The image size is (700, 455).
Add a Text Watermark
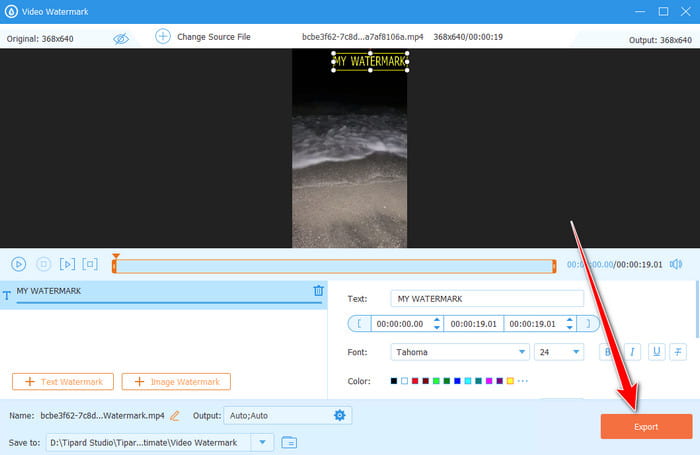click(x=63, y=382)
